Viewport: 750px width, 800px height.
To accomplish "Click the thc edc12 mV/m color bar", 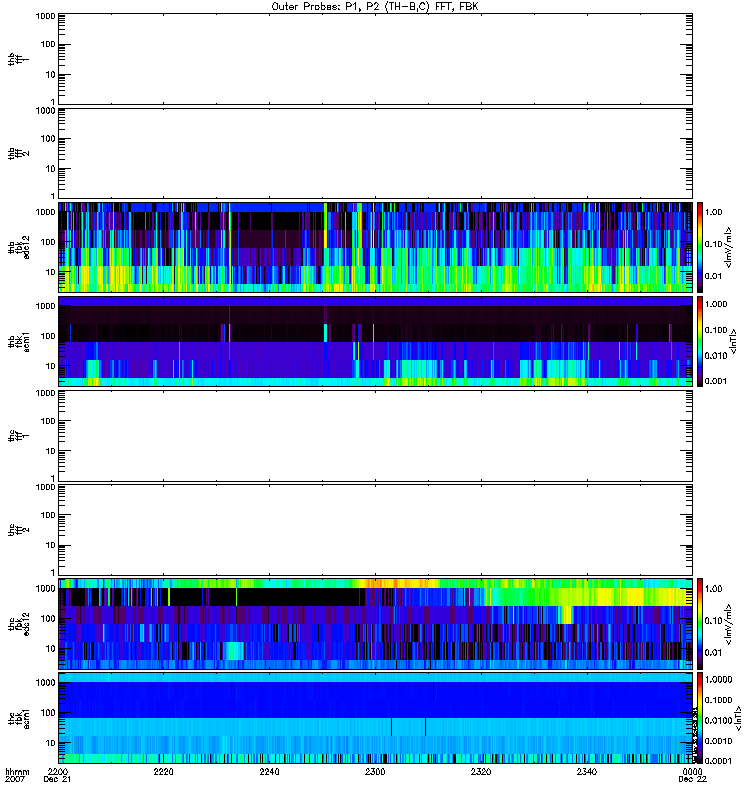I will pyautogui.click(x=701, y=624).
